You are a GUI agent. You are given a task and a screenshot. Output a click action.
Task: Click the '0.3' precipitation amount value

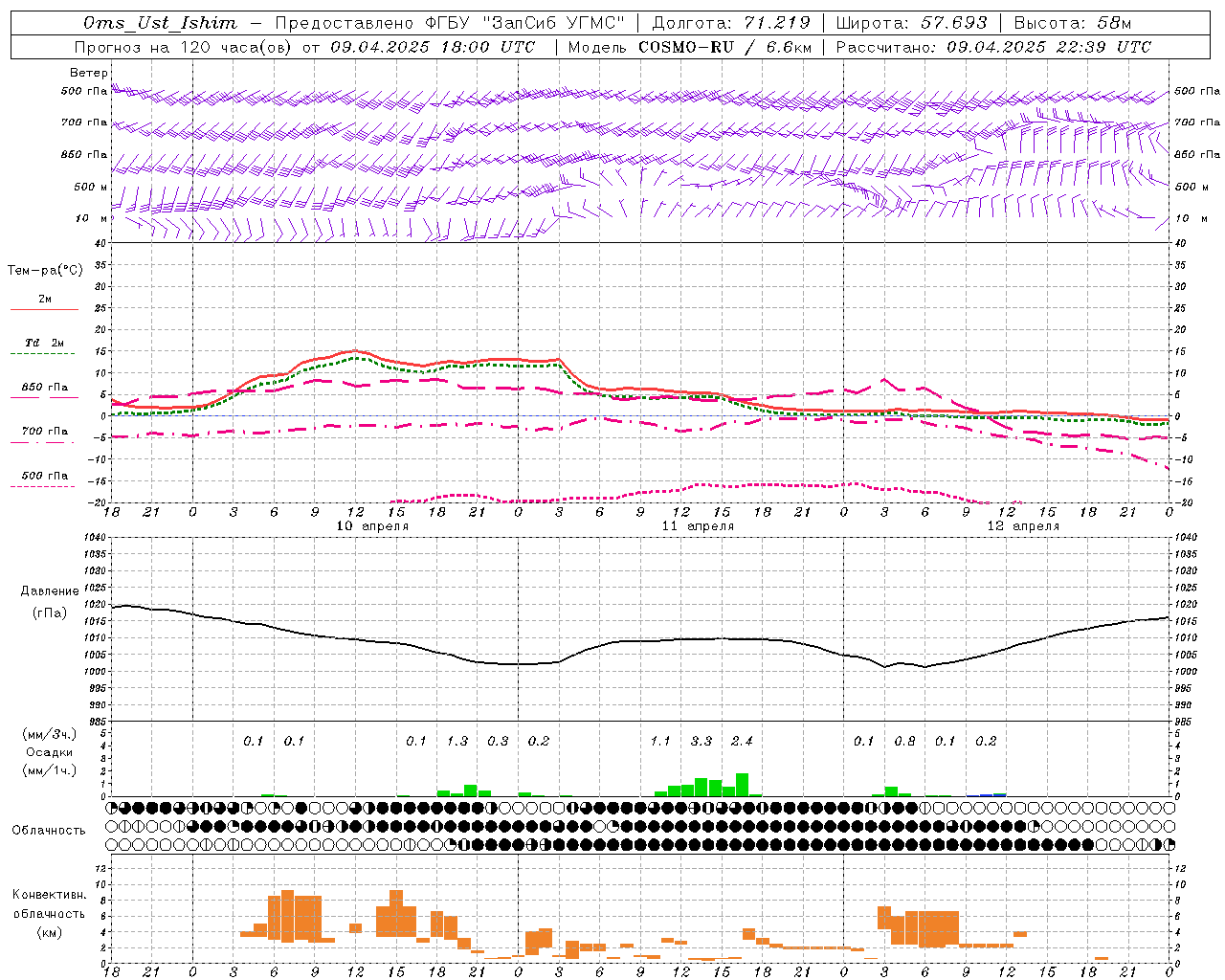coord(498,741)
